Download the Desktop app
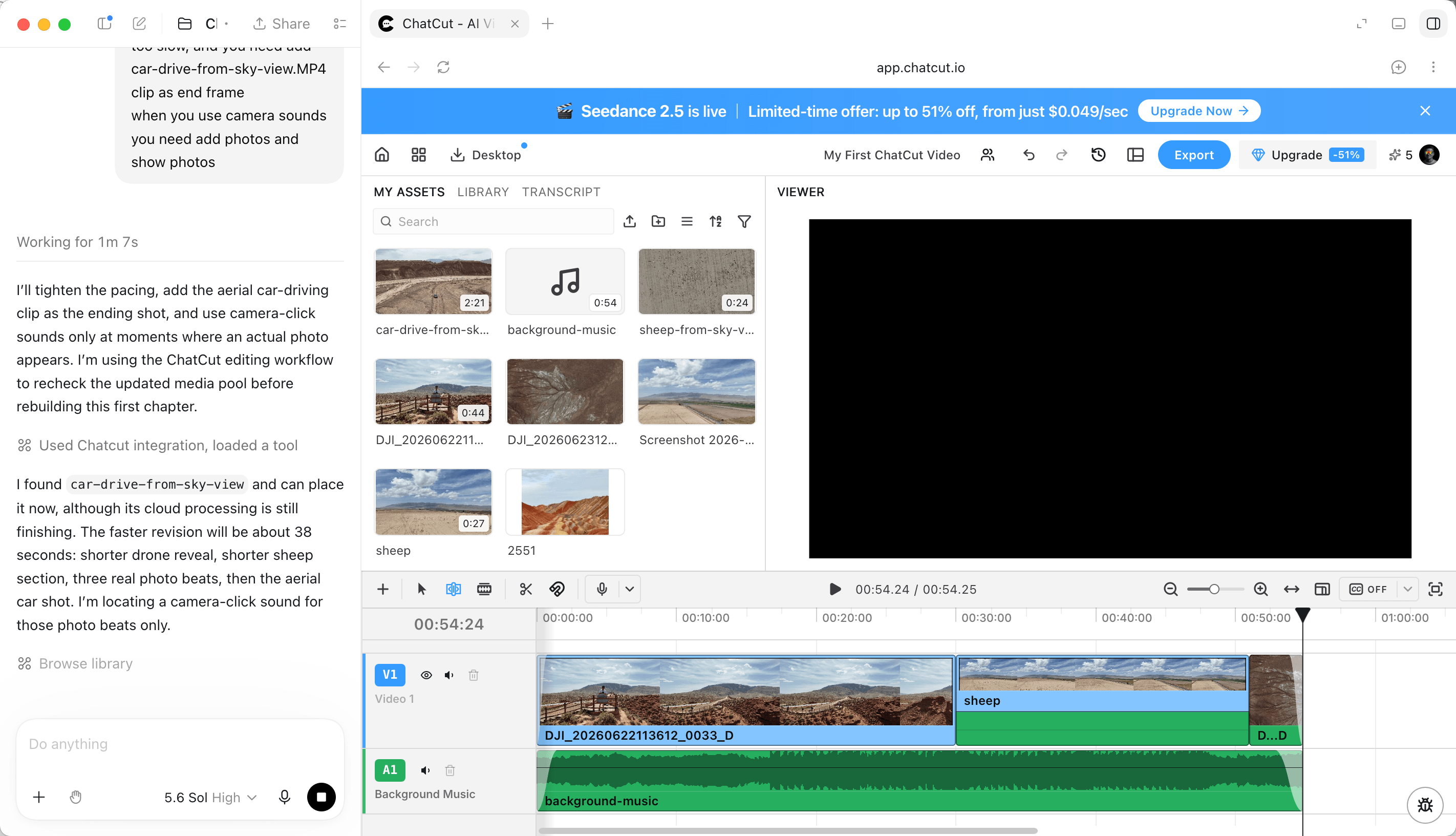This screenshot has width=1456, height=836. click(x=485, y=155)
